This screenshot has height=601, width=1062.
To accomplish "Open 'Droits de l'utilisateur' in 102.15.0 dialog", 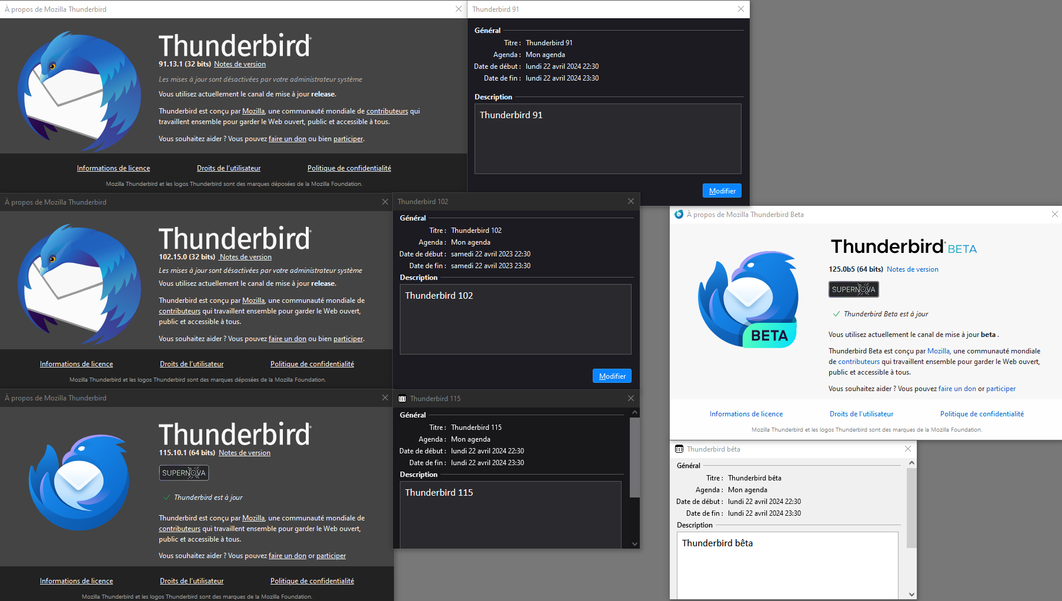I will (192, 364).
